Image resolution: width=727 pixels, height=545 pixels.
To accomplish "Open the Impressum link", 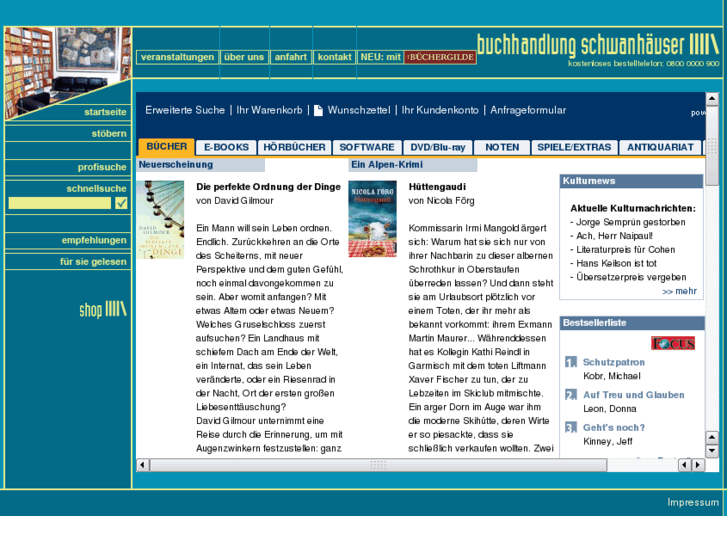I will [x=693, y=502].
